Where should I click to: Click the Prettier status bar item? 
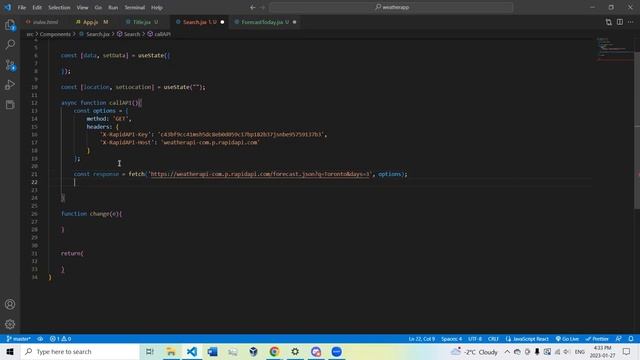click(597, 339)
